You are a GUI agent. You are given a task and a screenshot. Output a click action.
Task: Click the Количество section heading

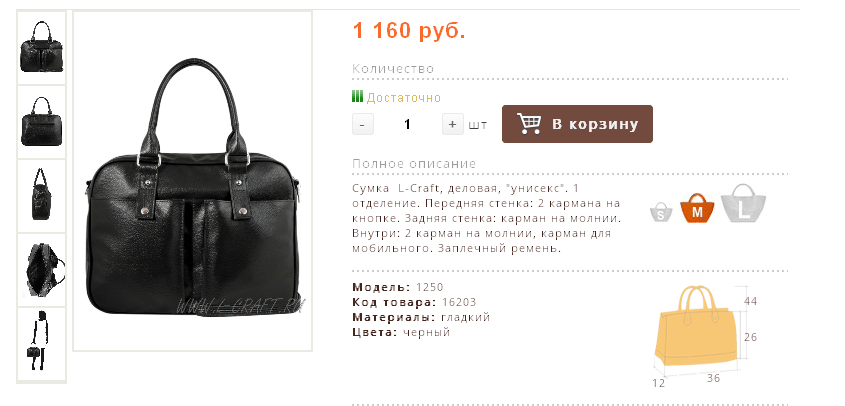tap(393, 69)
